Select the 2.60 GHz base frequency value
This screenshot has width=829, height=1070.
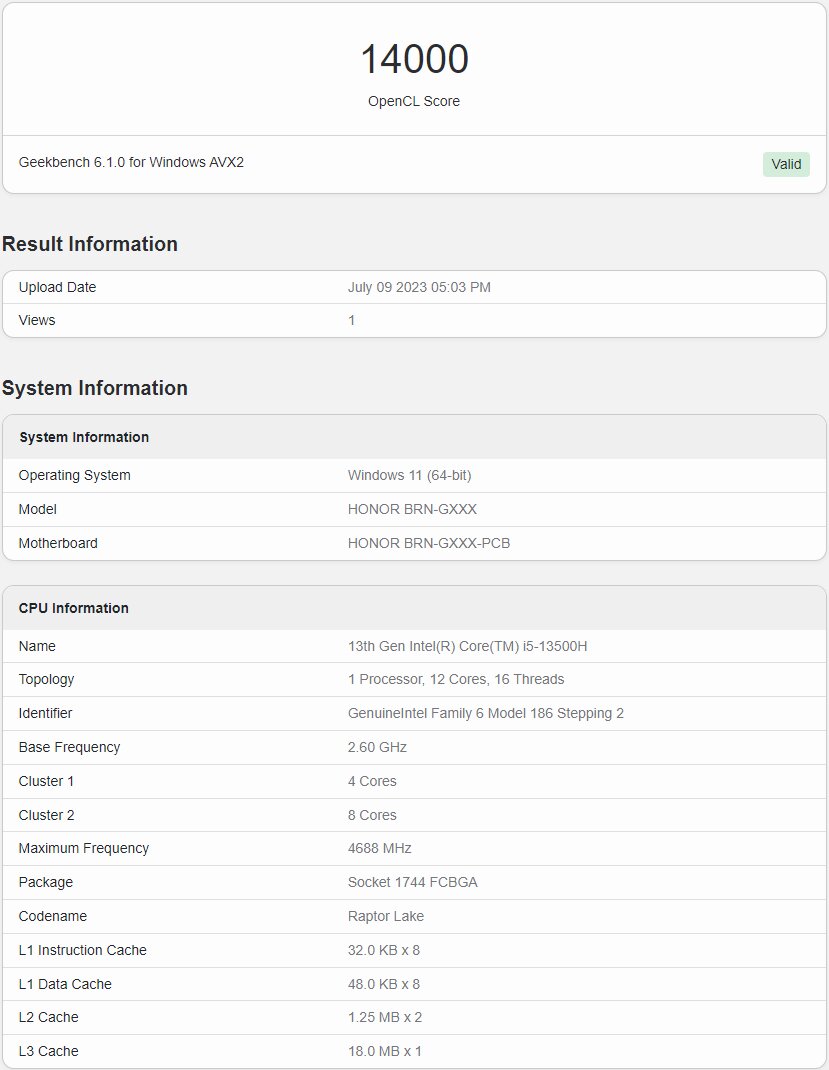377,747
